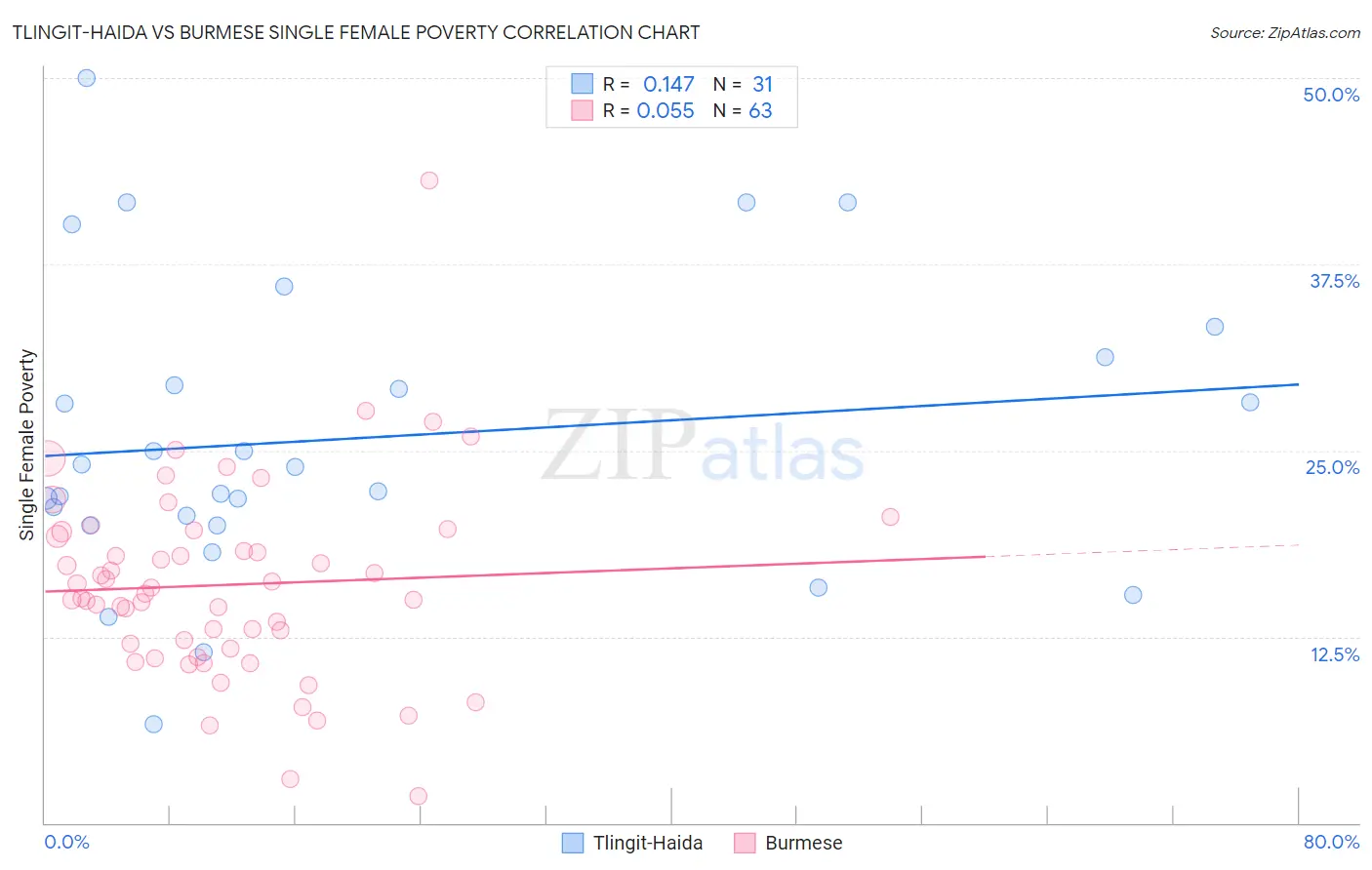Click the 25.0% y-axis label
This screenshot has height=870, width=1372.
click(1332, 467)
